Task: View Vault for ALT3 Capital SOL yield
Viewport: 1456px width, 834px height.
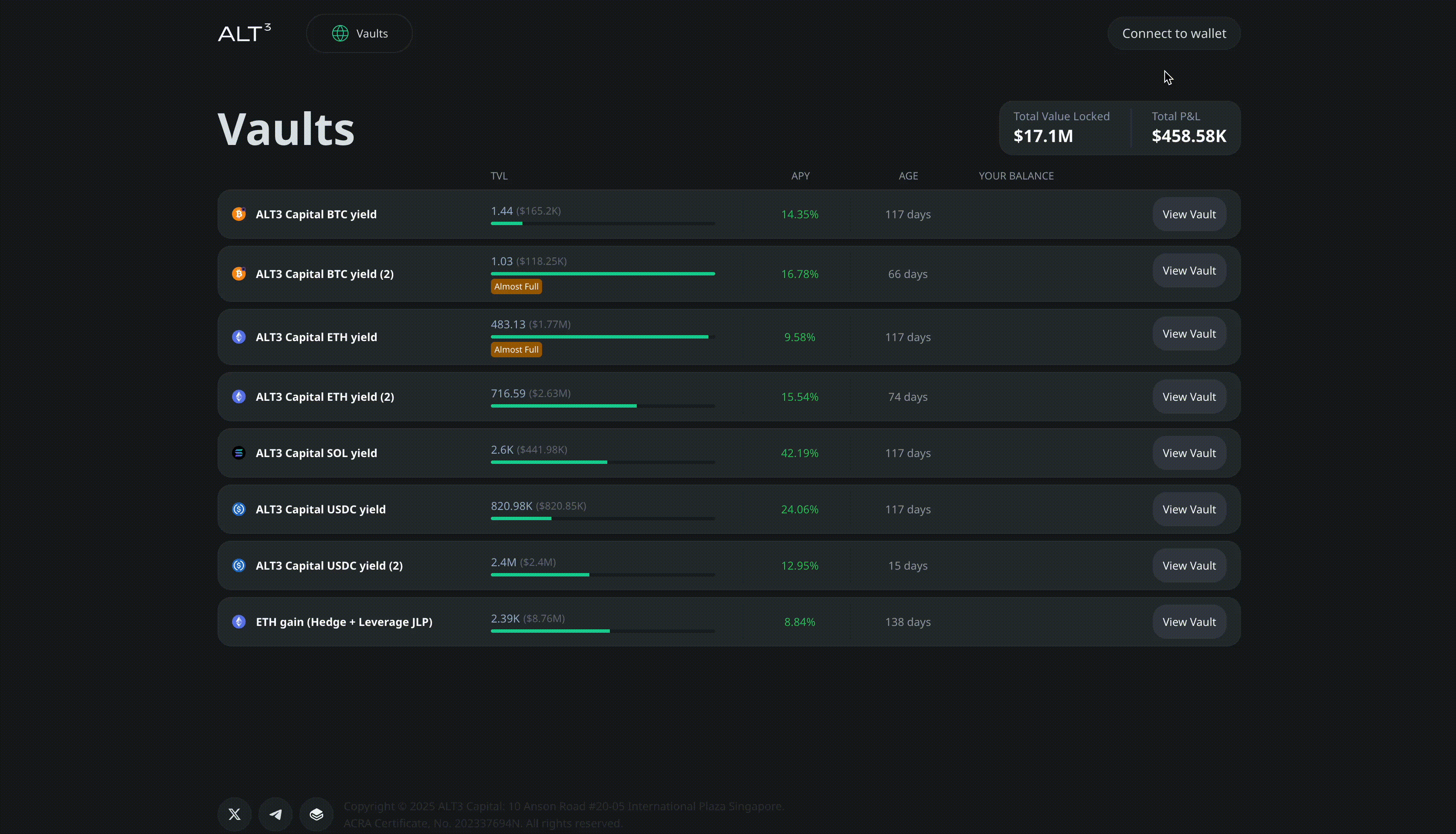Action: (1189, 453)
